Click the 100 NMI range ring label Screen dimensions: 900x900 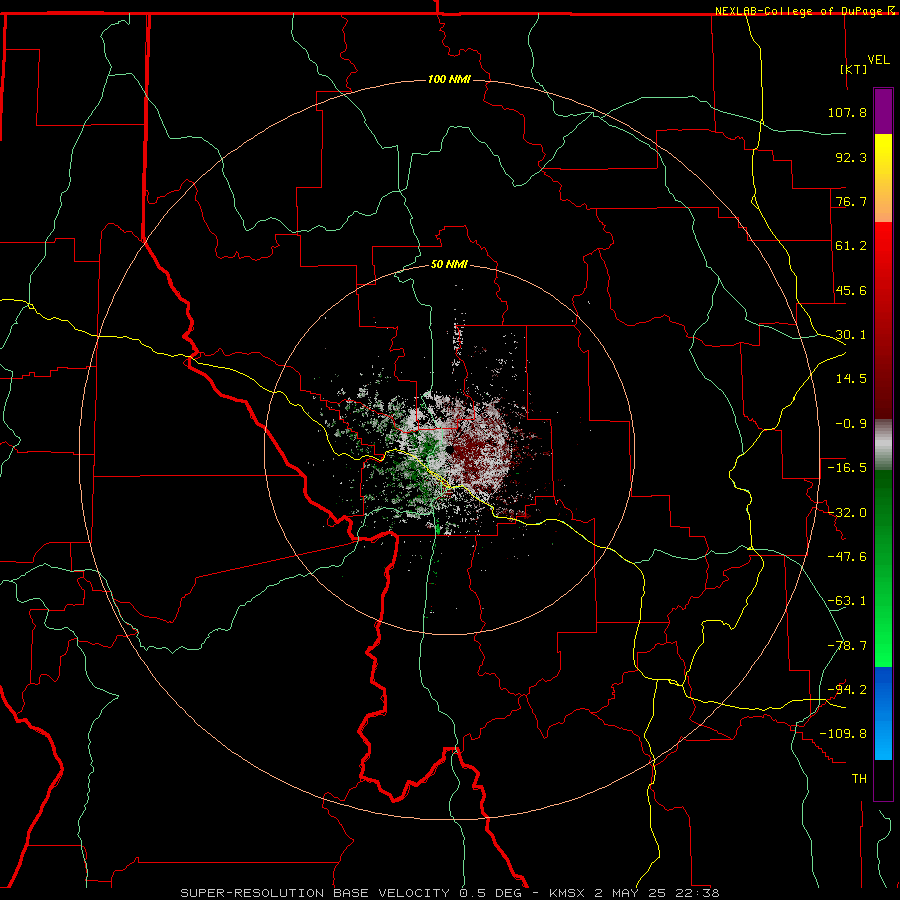449,79
